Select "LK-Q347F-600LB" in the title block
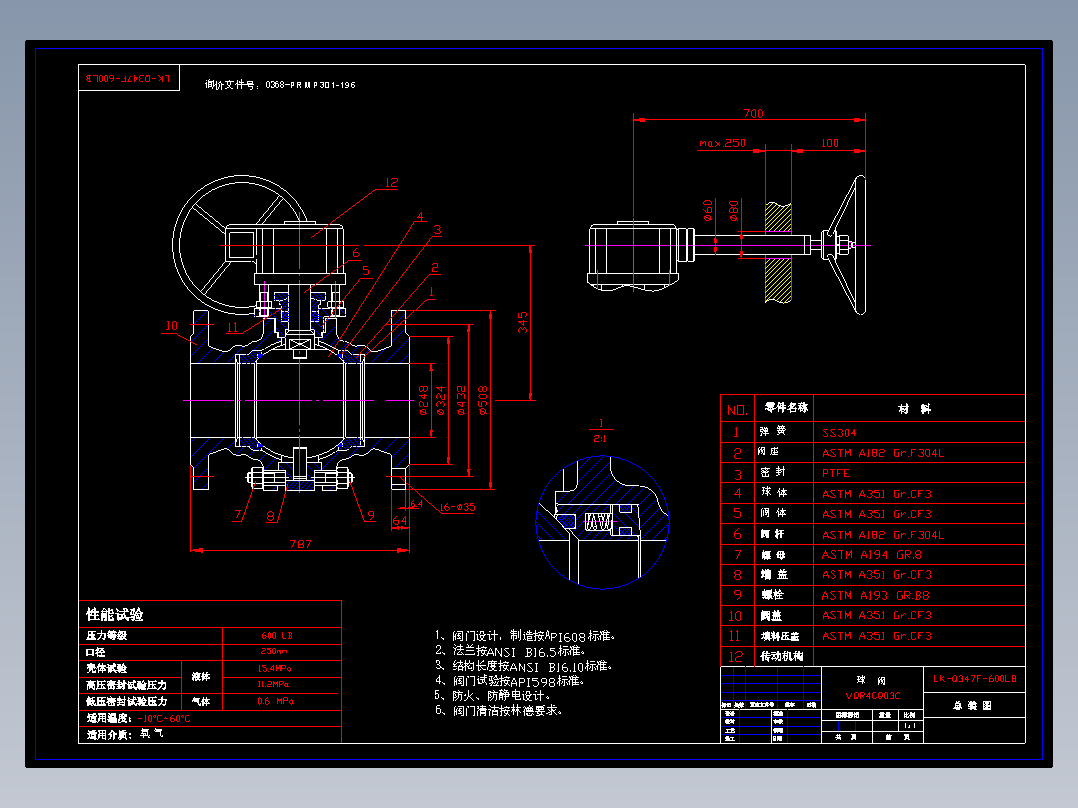1078x808 pixels. point(974,679)
